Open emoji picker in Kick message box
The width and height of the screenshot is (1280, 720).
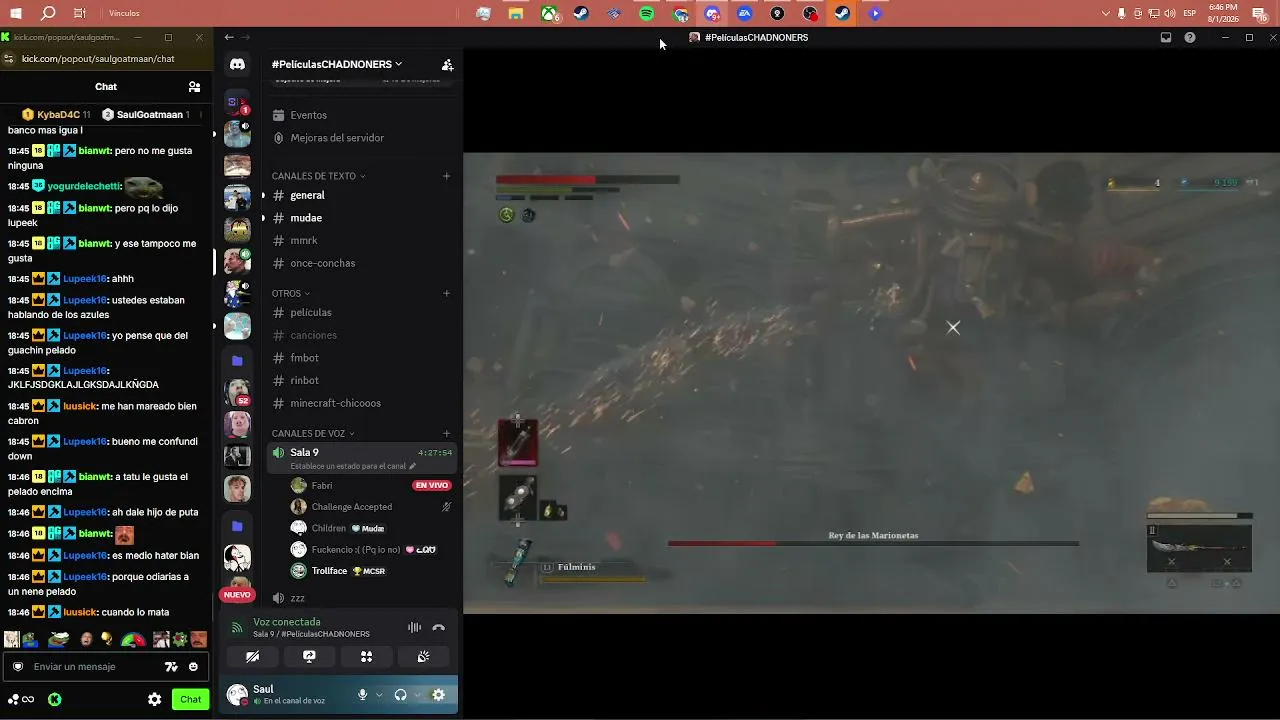(x=193, y=667)
